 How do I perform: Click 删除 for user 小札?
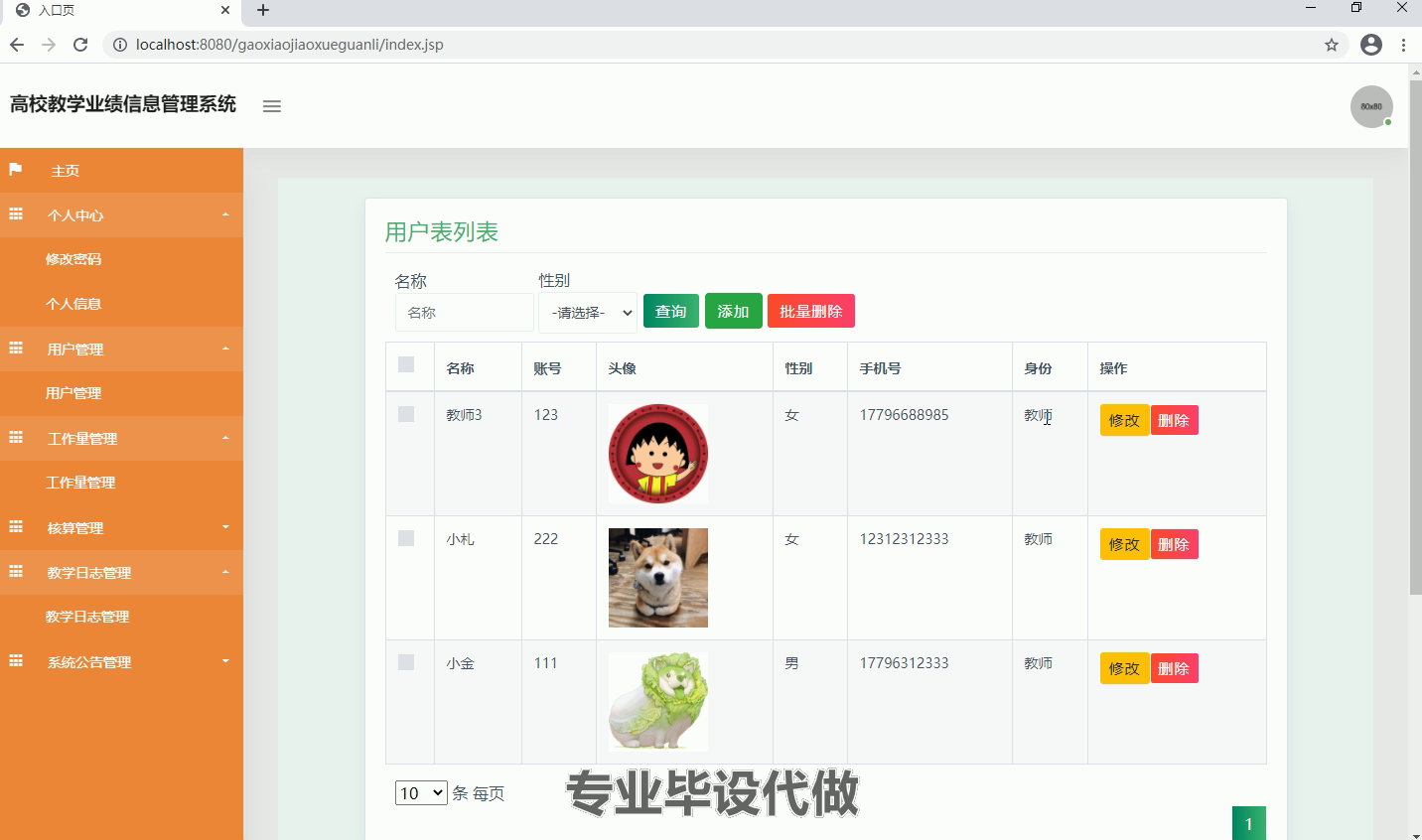pyautogui.click(x=1174, y=544)
